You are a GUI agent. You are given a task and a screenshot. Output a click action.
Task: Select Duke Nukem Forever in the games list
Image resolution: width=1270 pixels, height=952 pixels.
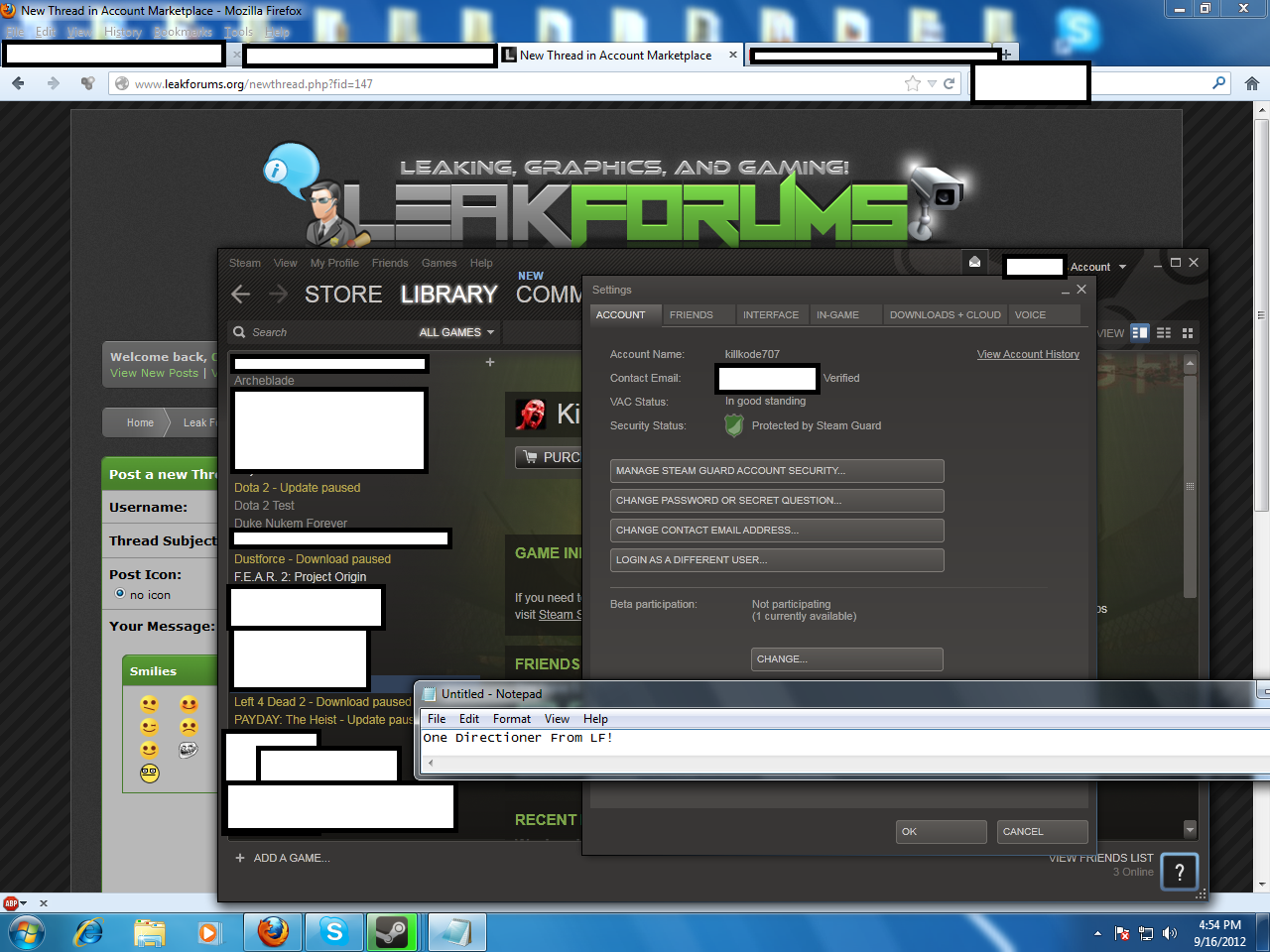(x=291, y=523)
